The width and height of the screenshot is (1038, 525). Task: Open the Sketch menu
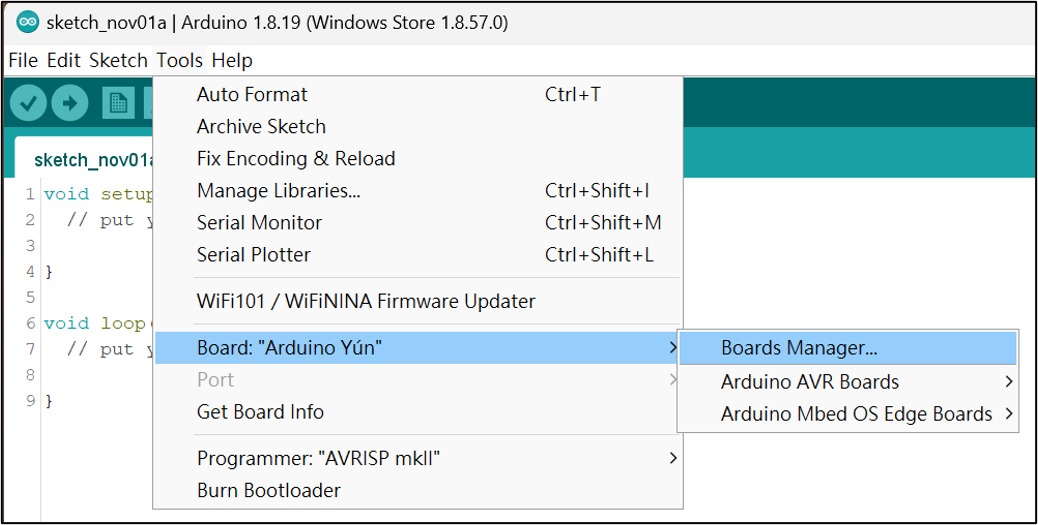118,60
